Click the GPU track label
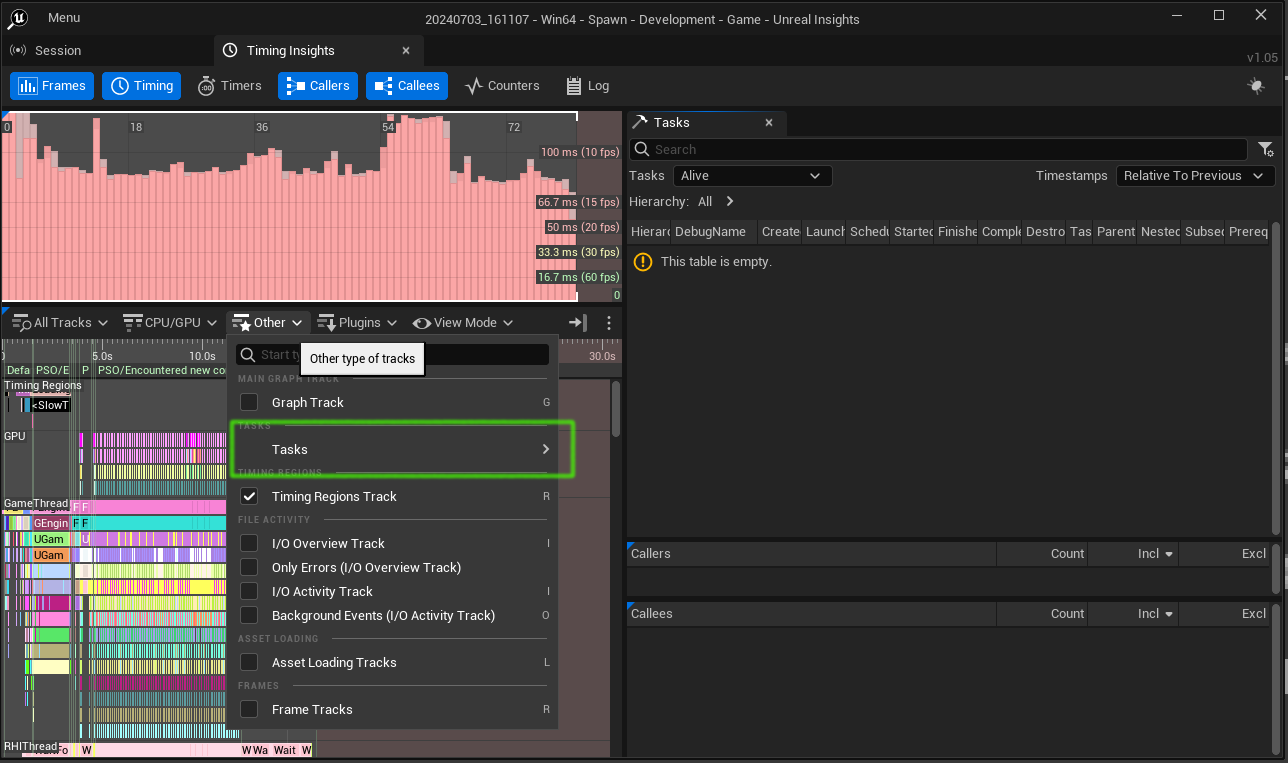Screen dimensions: 1288x763 pyautogui.click(x=15, y=436)
